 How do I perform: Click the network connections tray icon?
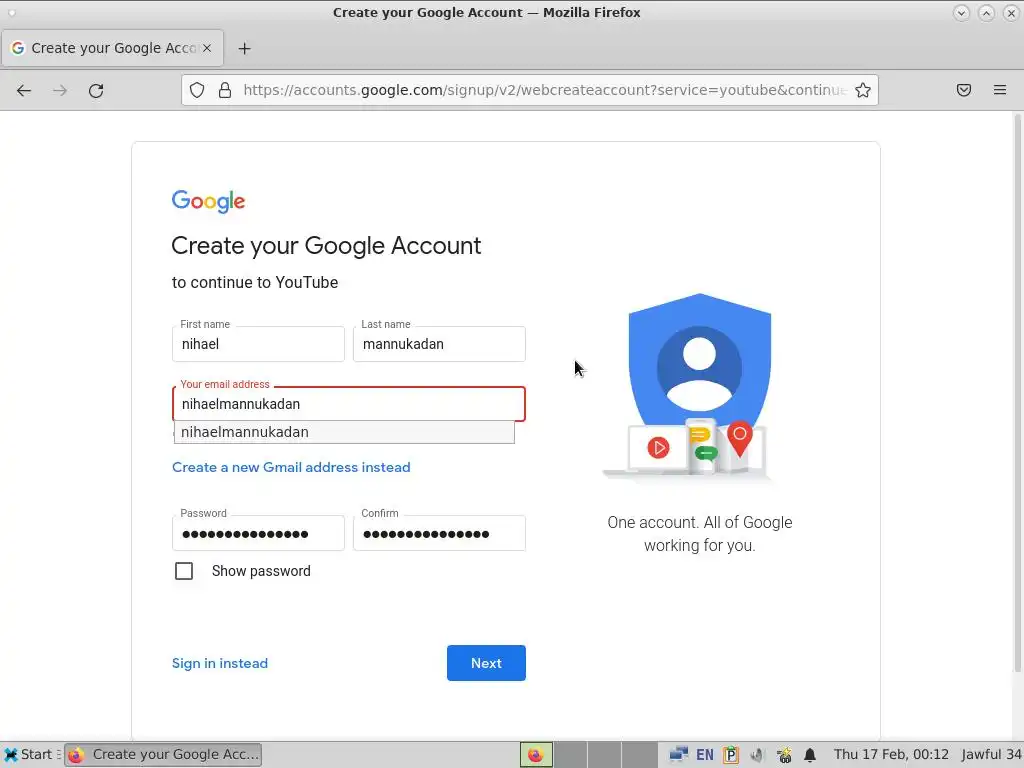pyautogui.click(x=679, y=755)
